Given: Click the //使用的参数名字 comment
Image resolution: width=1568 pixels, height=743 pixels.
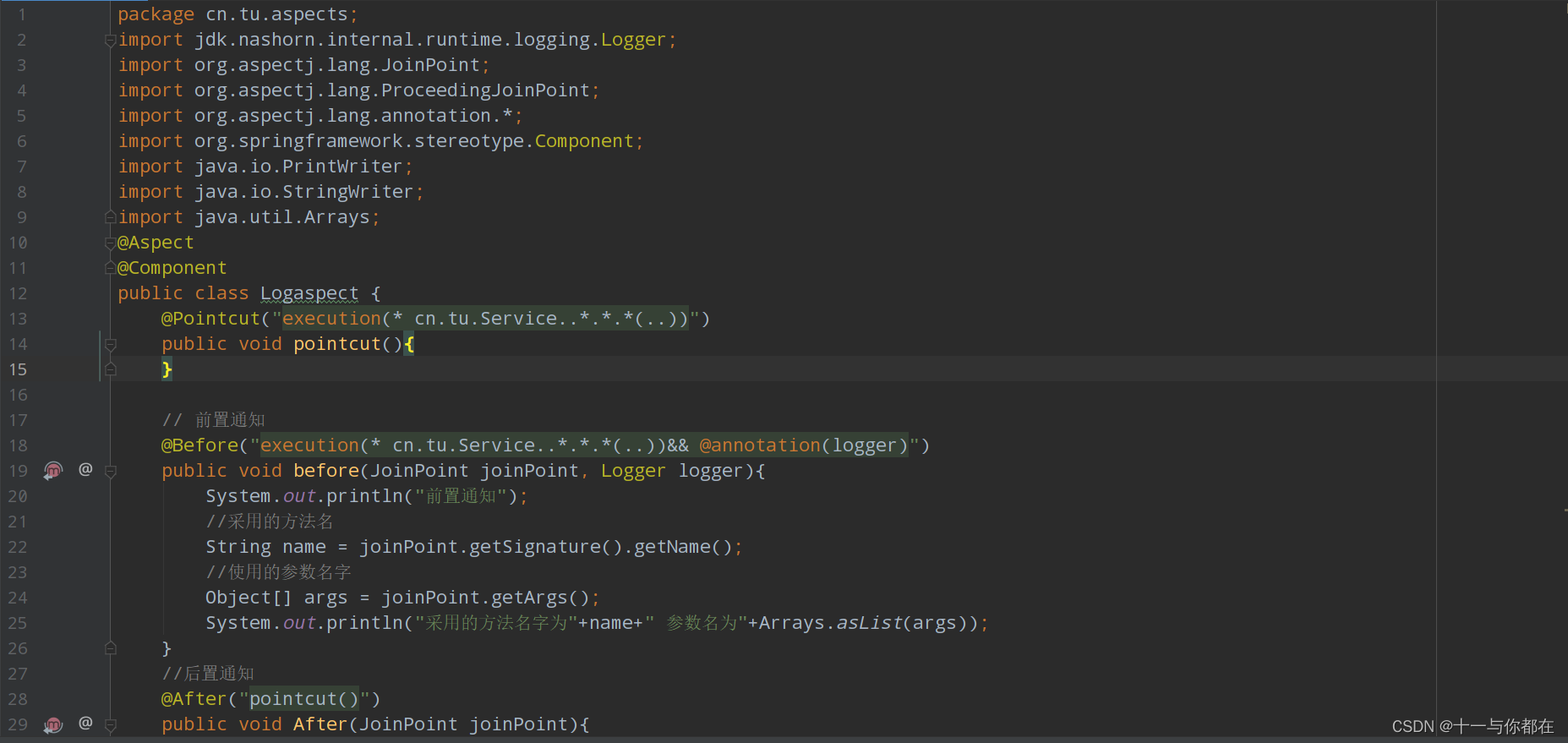Looking at the screenshot, I should (x=278, y=572).
